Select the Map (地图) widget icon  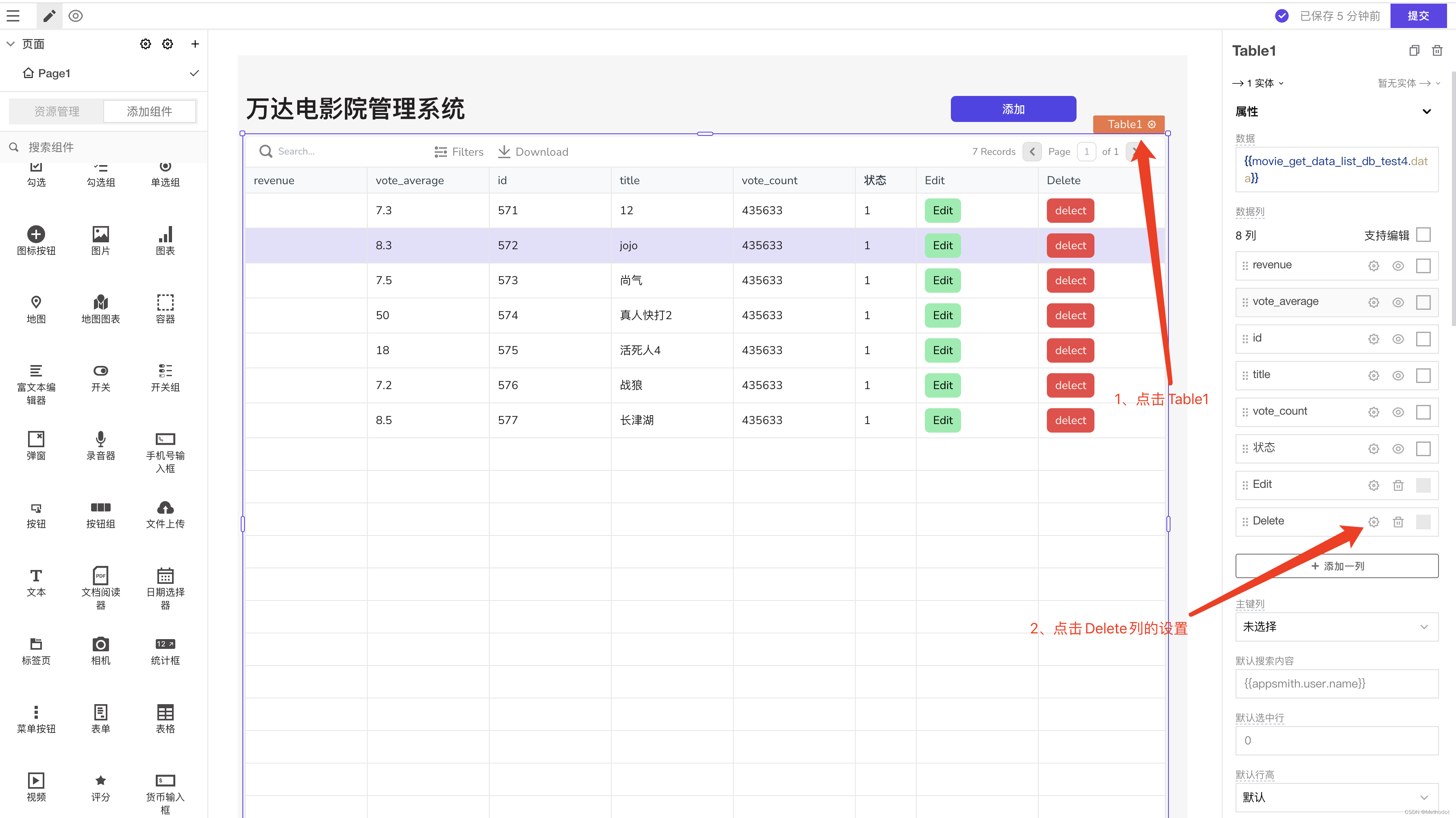point(36,302)
